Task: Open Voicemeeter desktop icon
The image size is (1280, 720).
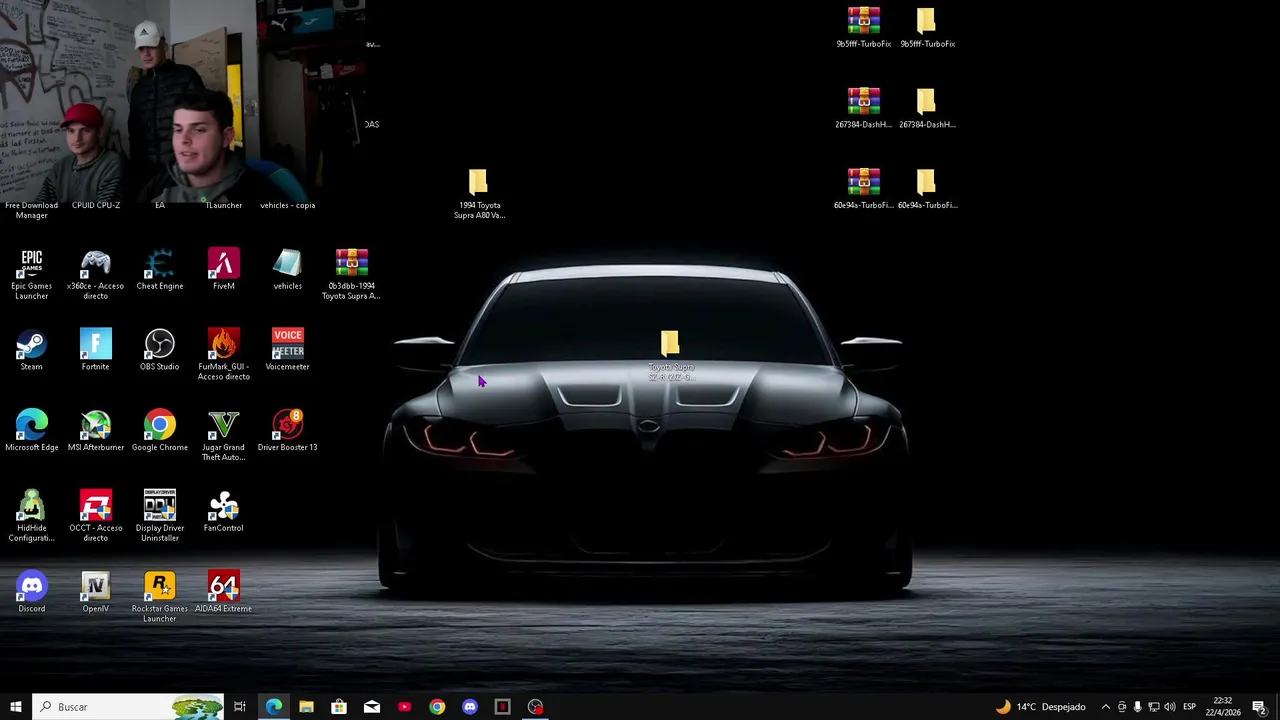Action: (x=288, y=350)
